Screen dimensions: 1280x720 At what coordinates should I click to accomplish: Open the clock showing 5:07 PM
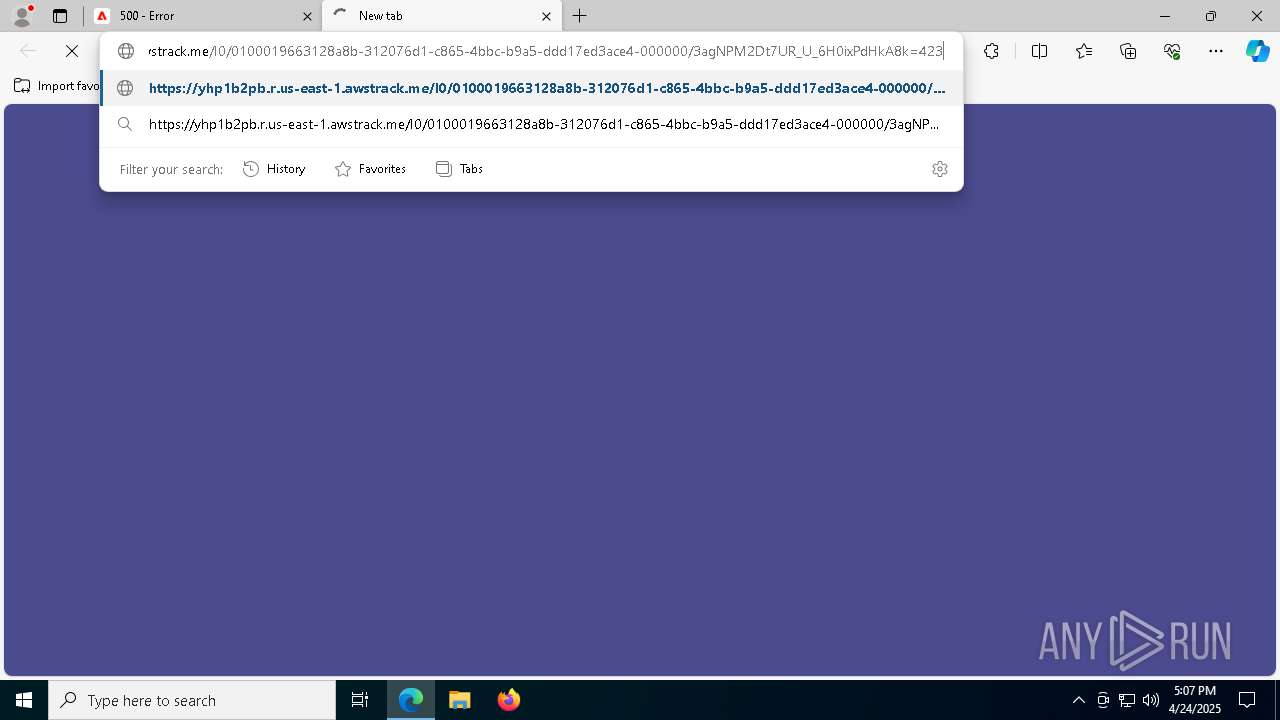point(1195,700)
